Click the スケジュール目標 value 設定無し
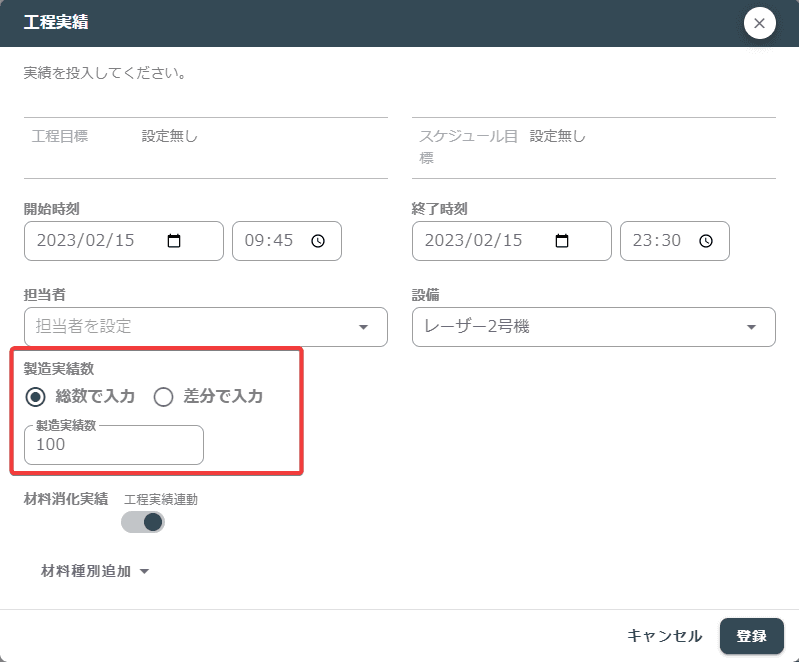Image resolution: width=799 pixels, height=662 pixels. (x=557, y=136)
